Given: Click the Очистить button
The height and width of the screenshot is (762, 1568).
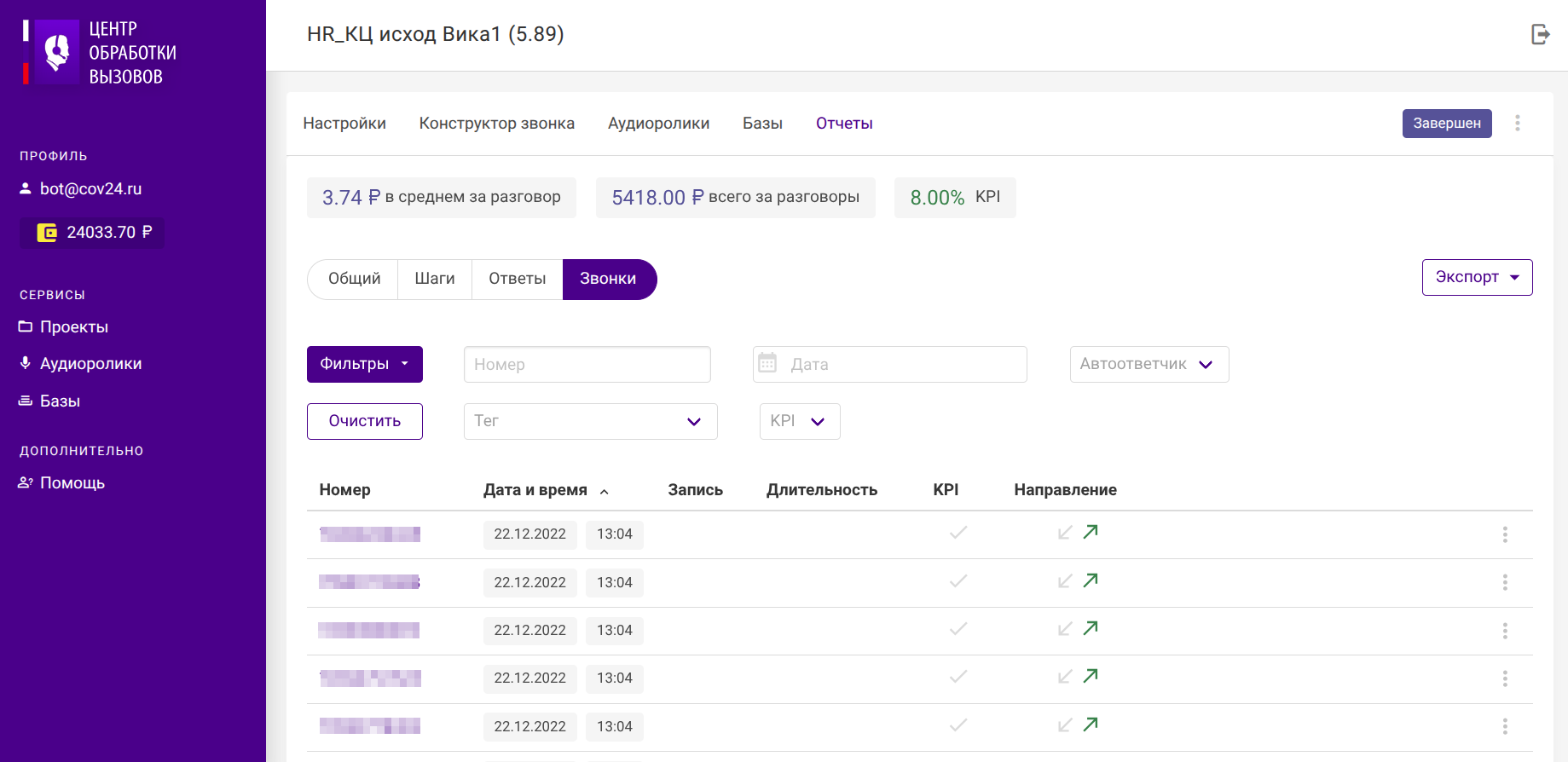Looking at the screenshot, I should tap(365, 421).
